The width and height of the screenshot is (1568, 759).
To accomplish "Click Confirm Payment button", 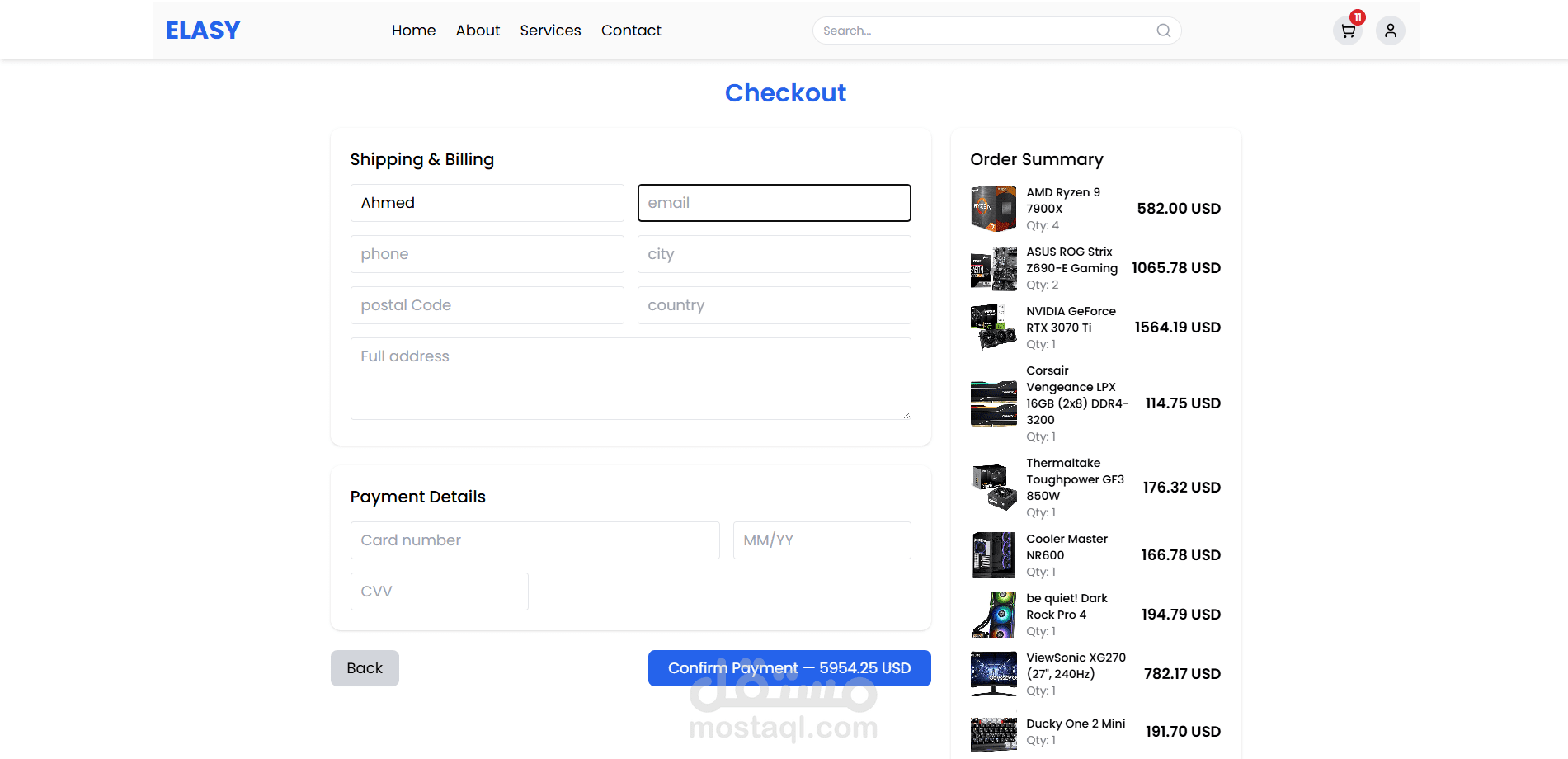I will point(789,668).
